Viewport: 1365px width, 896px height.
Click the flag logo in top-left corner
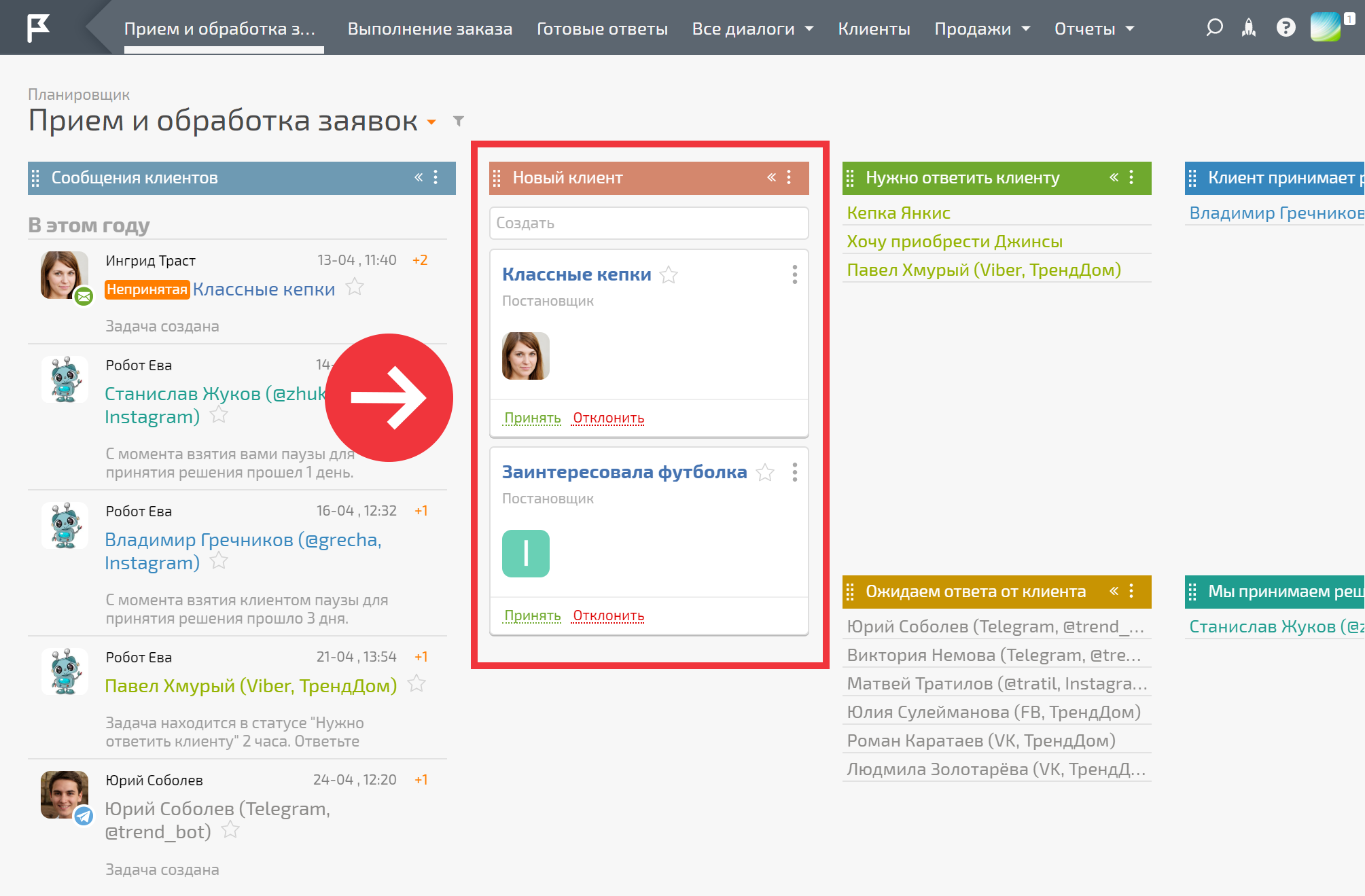click(39, 28)
